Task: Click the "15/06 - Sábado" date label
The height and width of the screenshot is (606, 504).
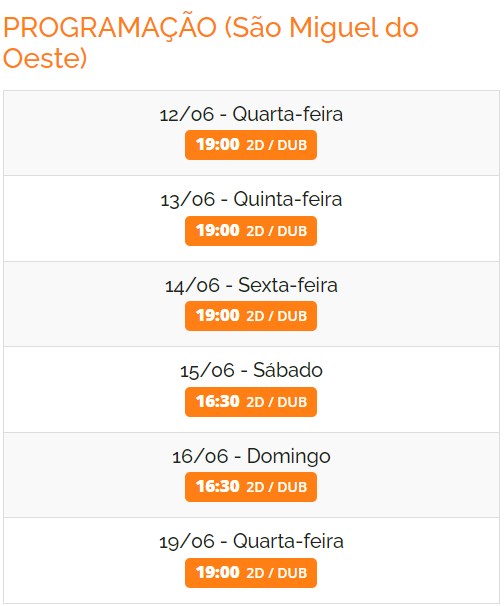Action: tap(251, 370)
